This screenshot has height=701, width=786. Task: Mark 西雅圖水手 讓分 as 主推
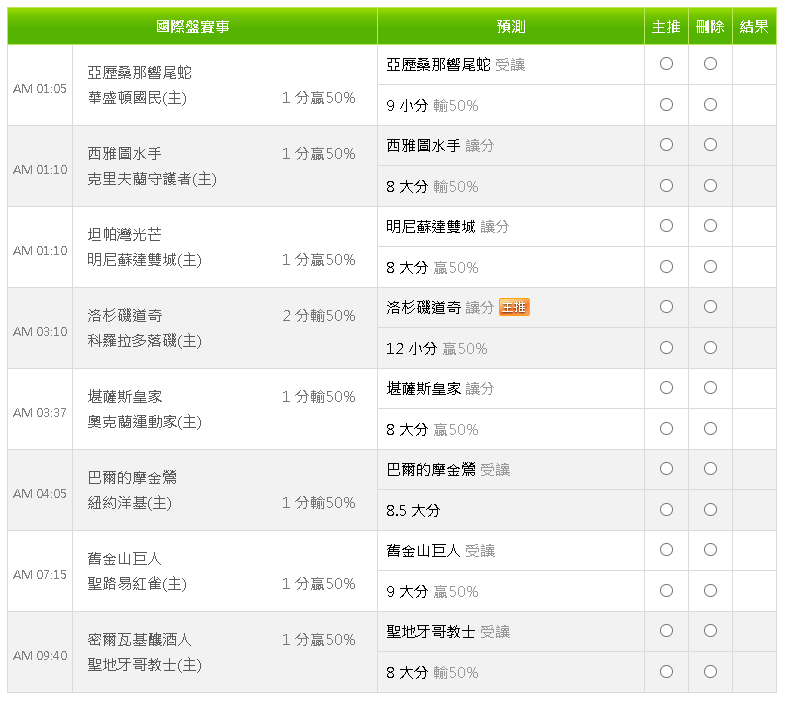[666, 145]
